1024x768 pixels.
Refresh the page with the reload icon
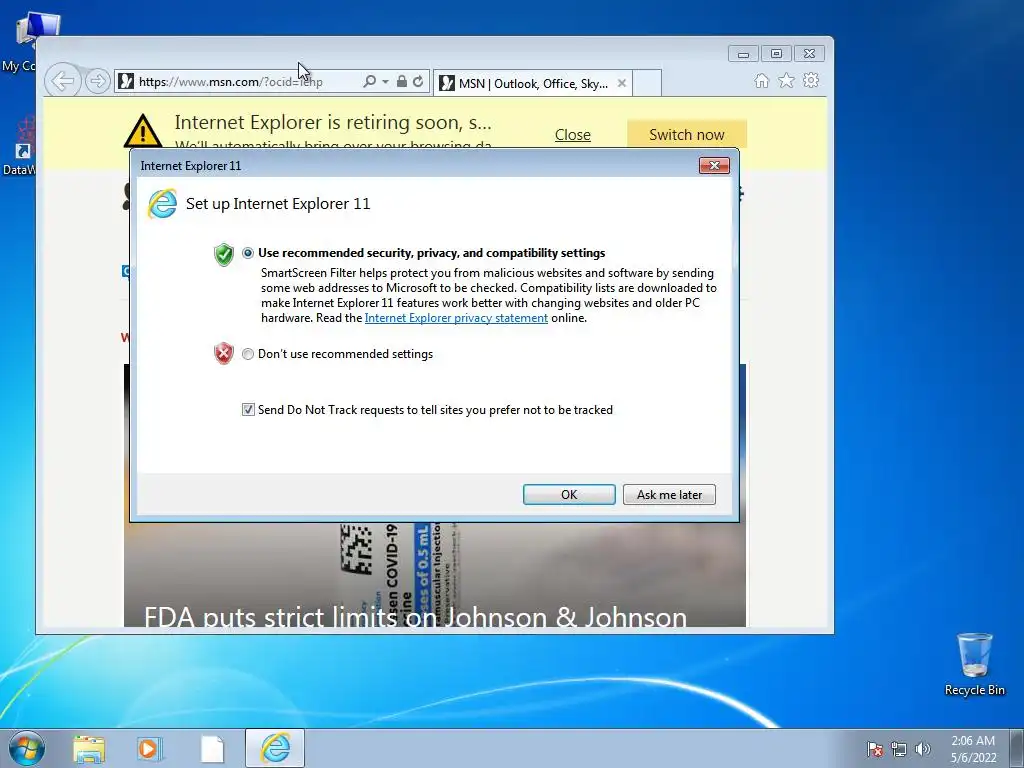point(418,81)
